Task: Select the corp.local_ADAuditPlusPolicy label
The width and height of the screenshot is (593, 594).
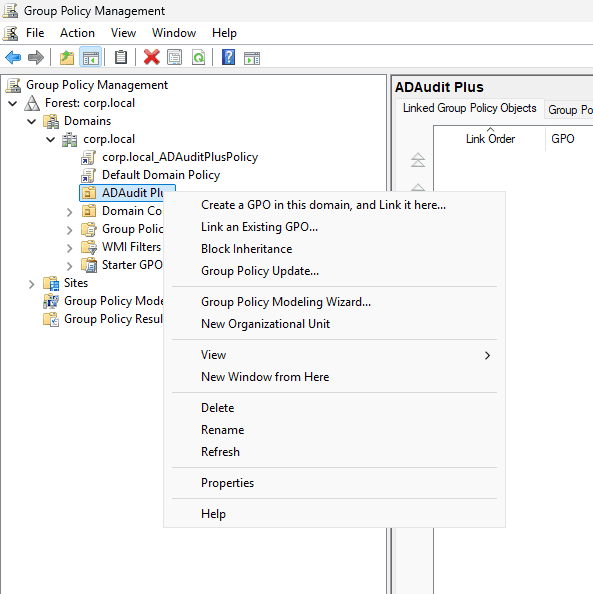Action: [180, 157]
